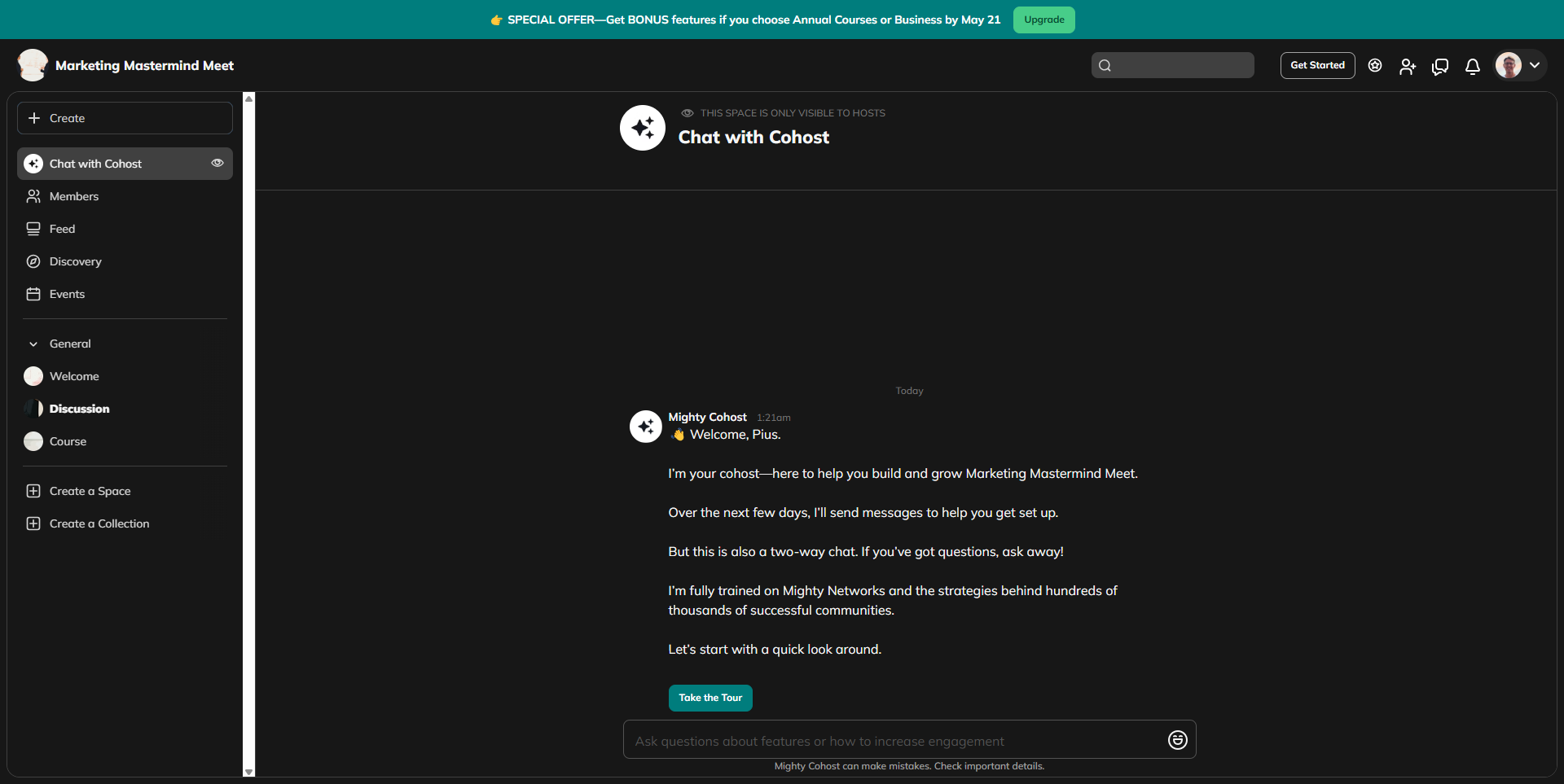Screen dimensions: 1564x784
Task: Open the Discovery page
Action: 75,261
